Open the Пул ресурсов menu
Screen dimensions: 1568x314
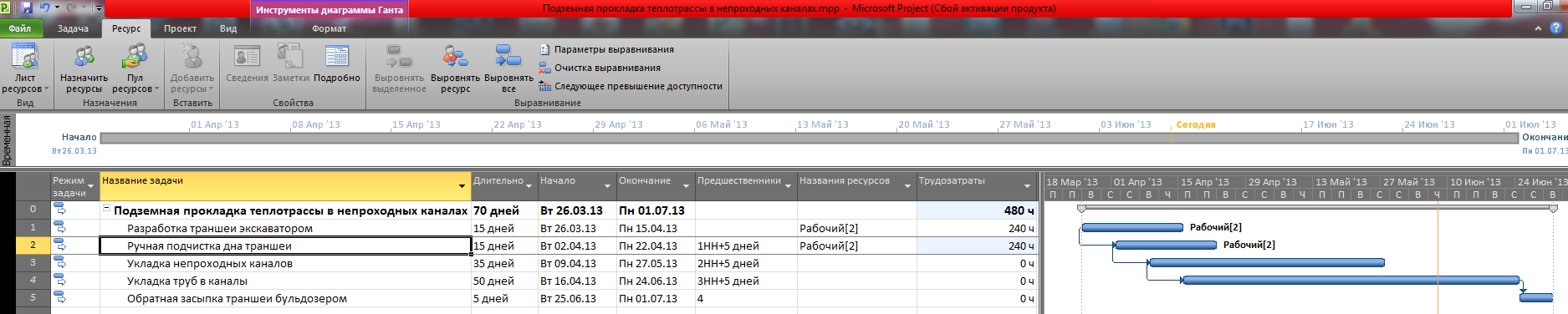pos(135,68)
